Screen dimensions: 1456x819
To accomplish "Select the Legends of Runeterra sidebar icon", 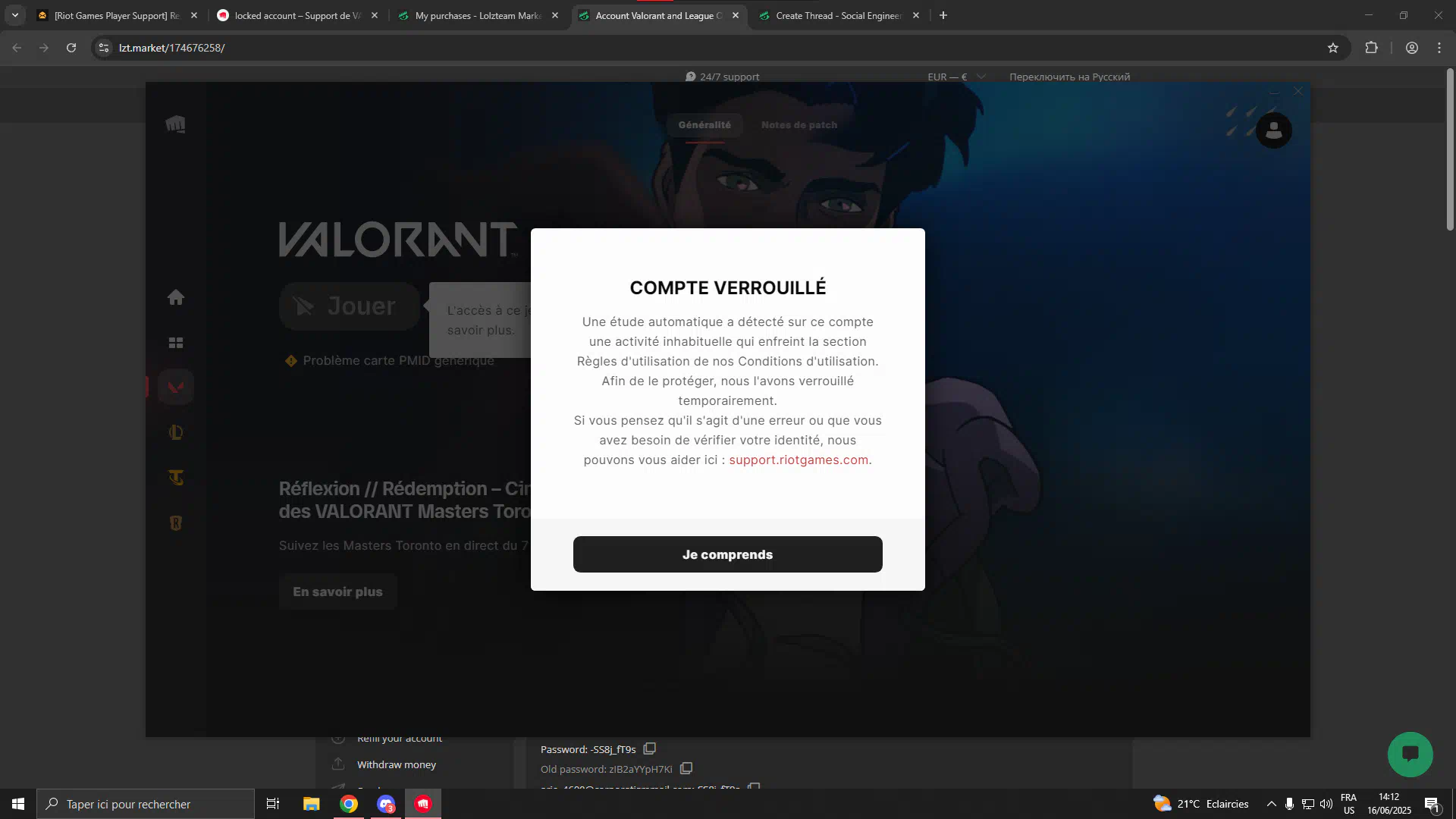I will click(176, 523).
